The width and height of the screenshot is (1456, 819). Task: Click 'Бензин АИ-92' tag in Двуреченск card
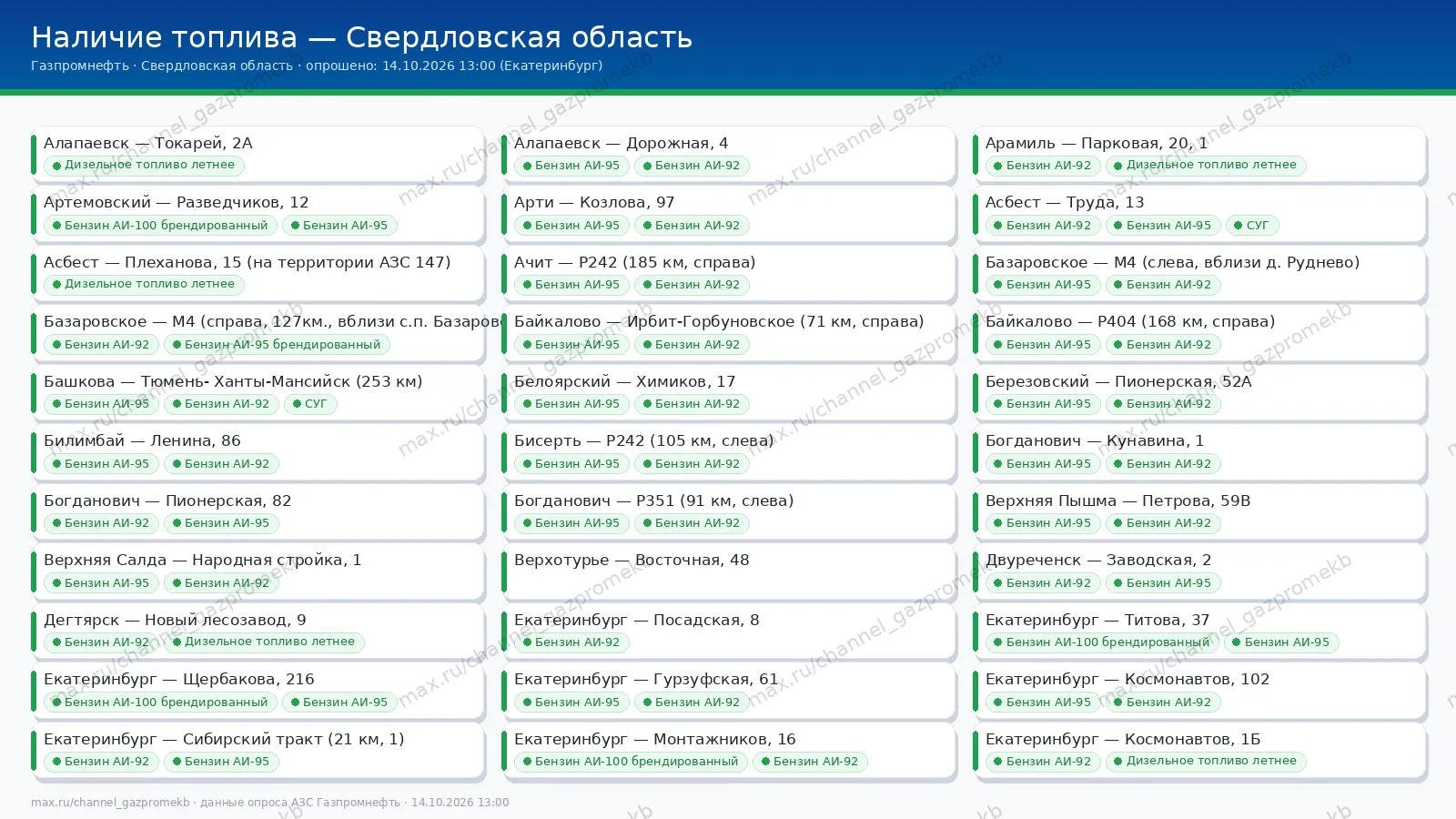click(x=1043, y=583)
